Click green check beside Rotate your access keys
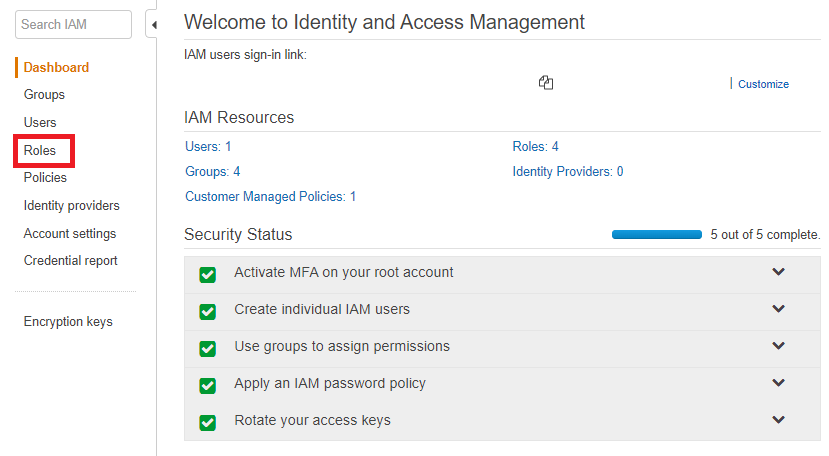 (x=208, y=422)
